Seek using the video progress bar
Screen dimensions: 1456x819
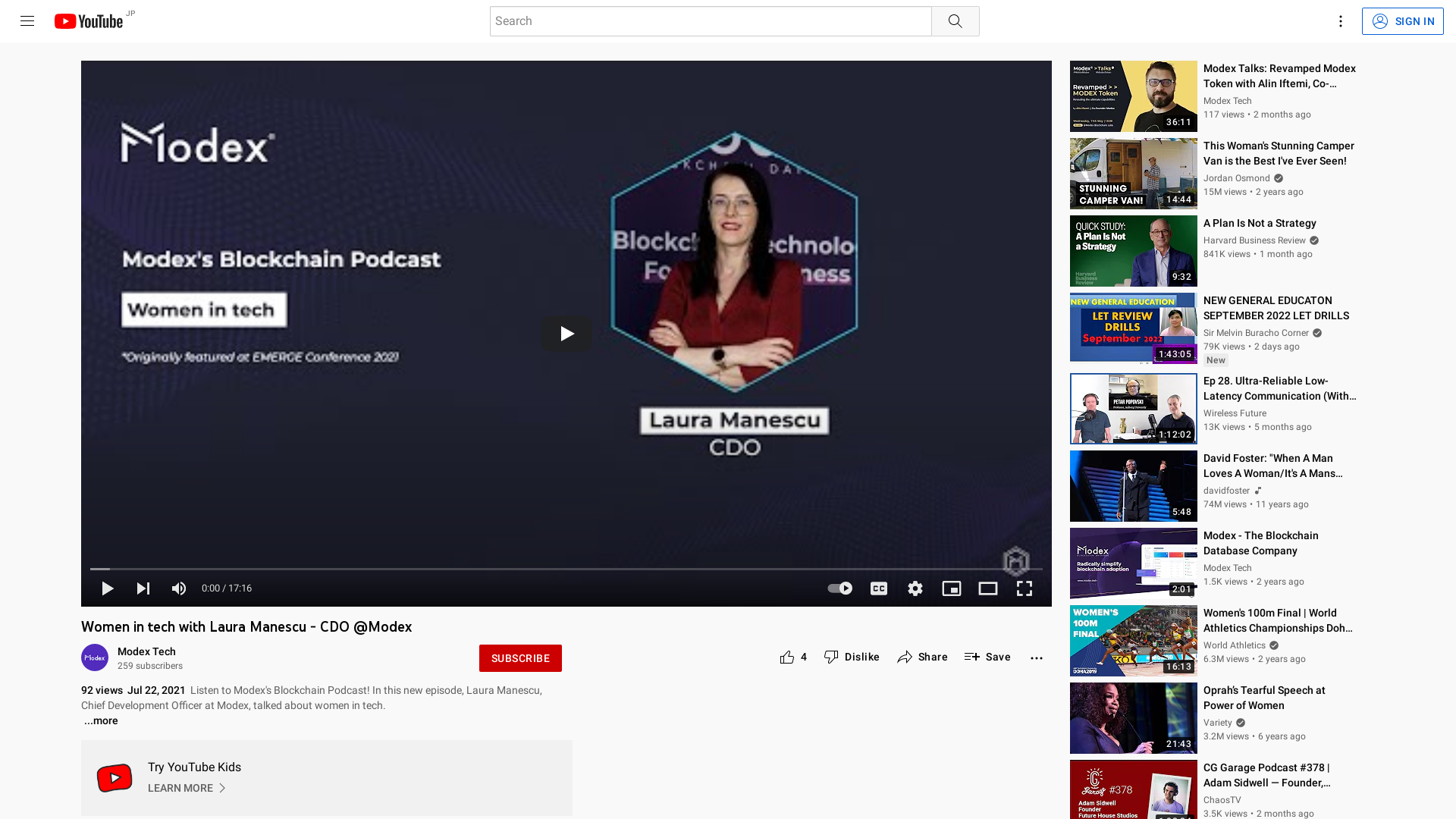566,569
